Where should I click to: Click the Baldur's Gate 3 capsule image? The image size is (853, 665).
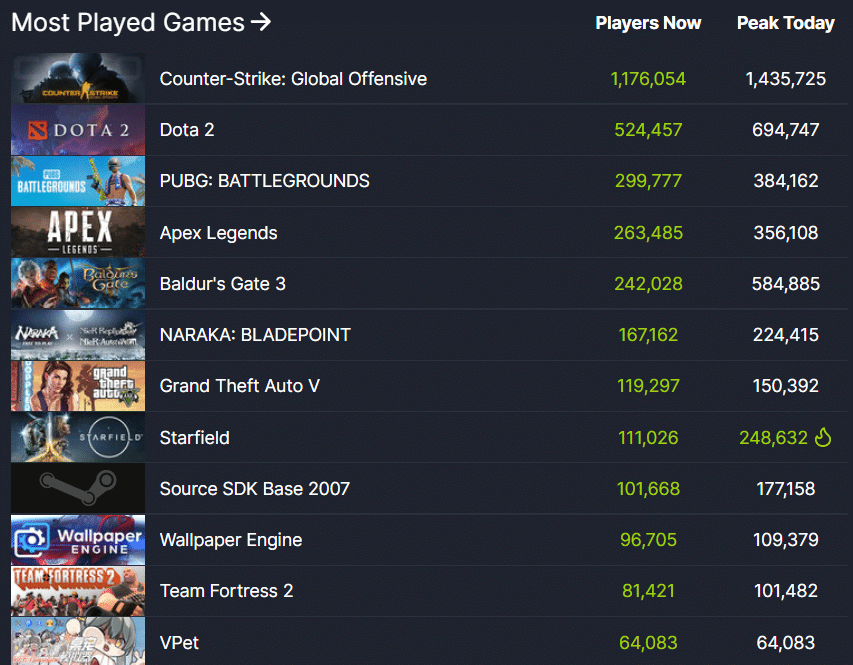(77, 283)
